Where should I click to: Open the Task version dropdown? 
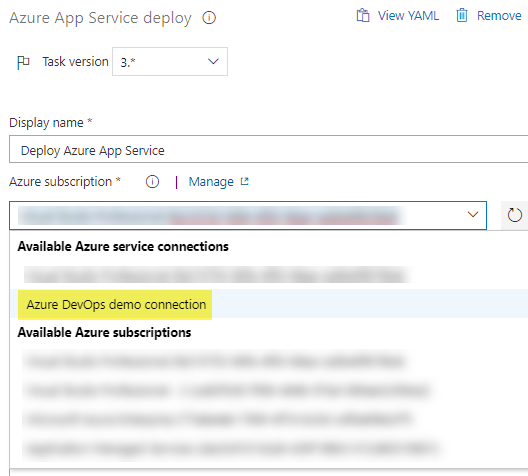pyautogui.click(x=170, y=62)
